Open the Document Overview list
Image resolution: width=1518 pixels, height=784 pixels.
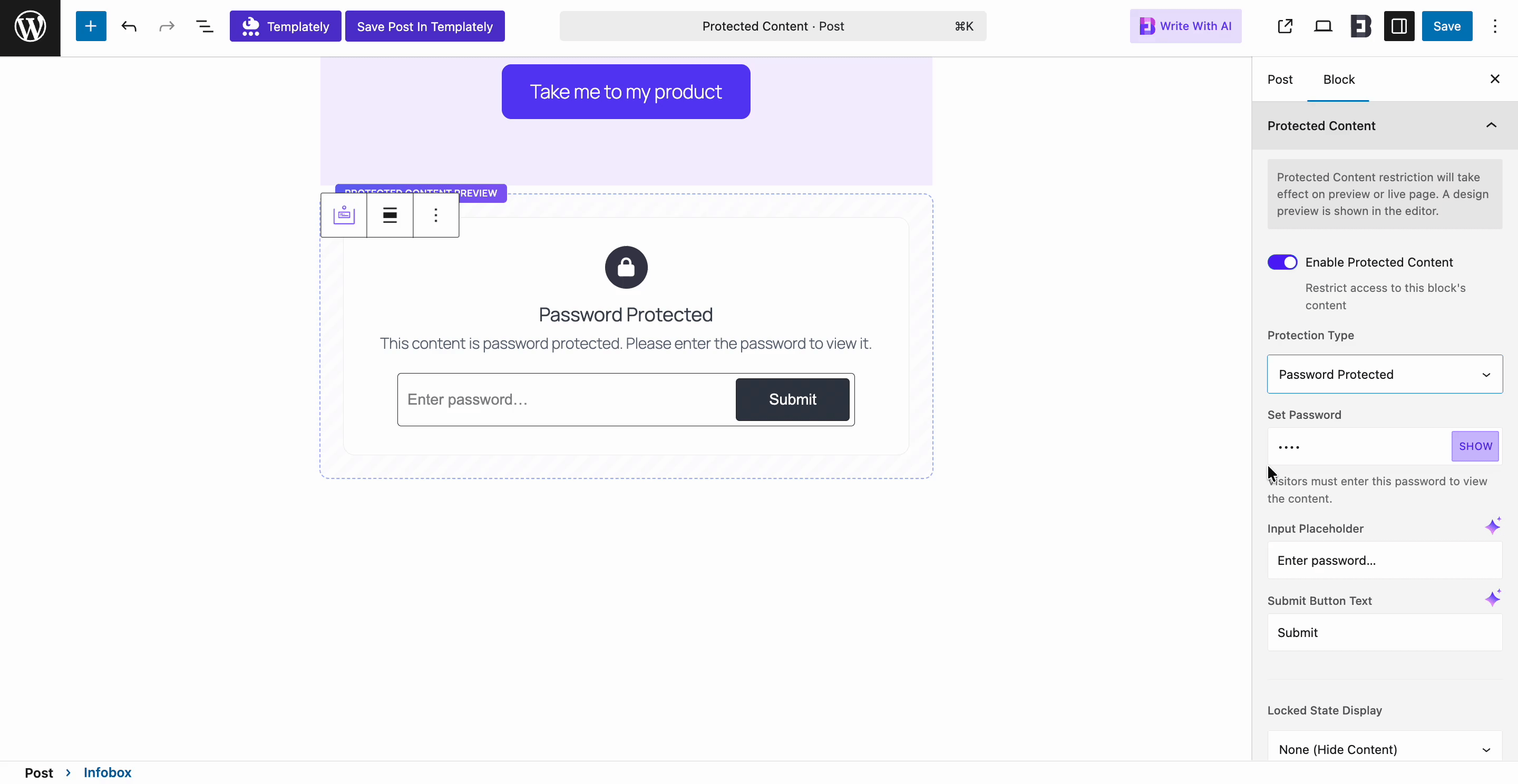click(x=205, y=26)
